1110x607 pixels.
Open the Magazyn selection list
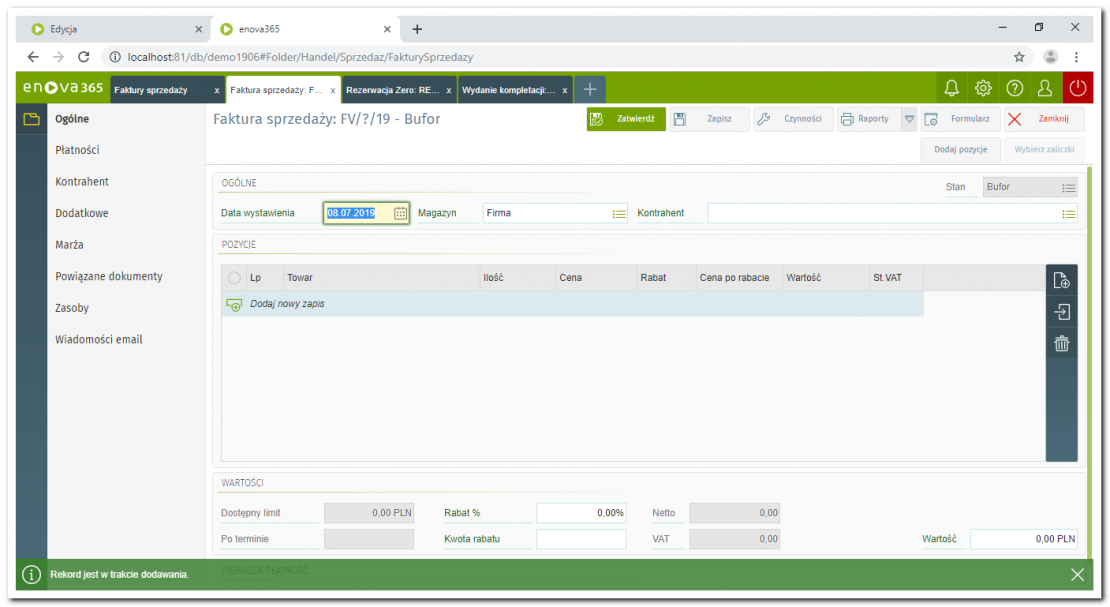tap(619, 213)
